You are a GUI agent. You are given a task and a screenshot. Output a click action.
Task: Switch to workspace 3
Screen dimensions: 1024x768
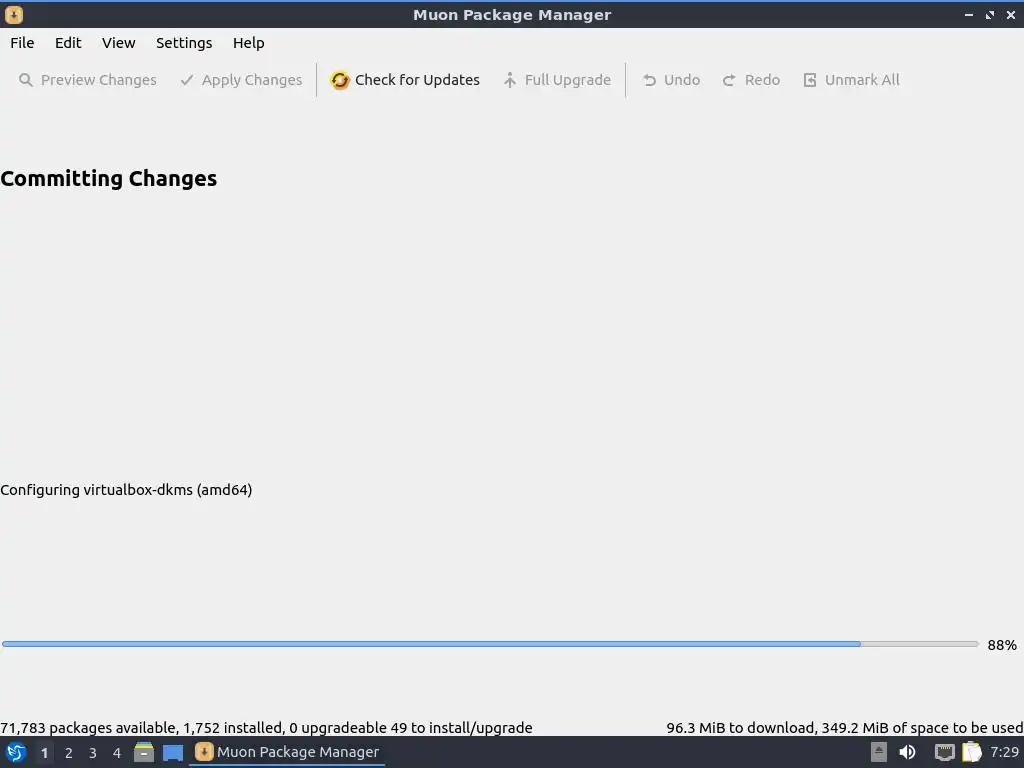[93, 753]
